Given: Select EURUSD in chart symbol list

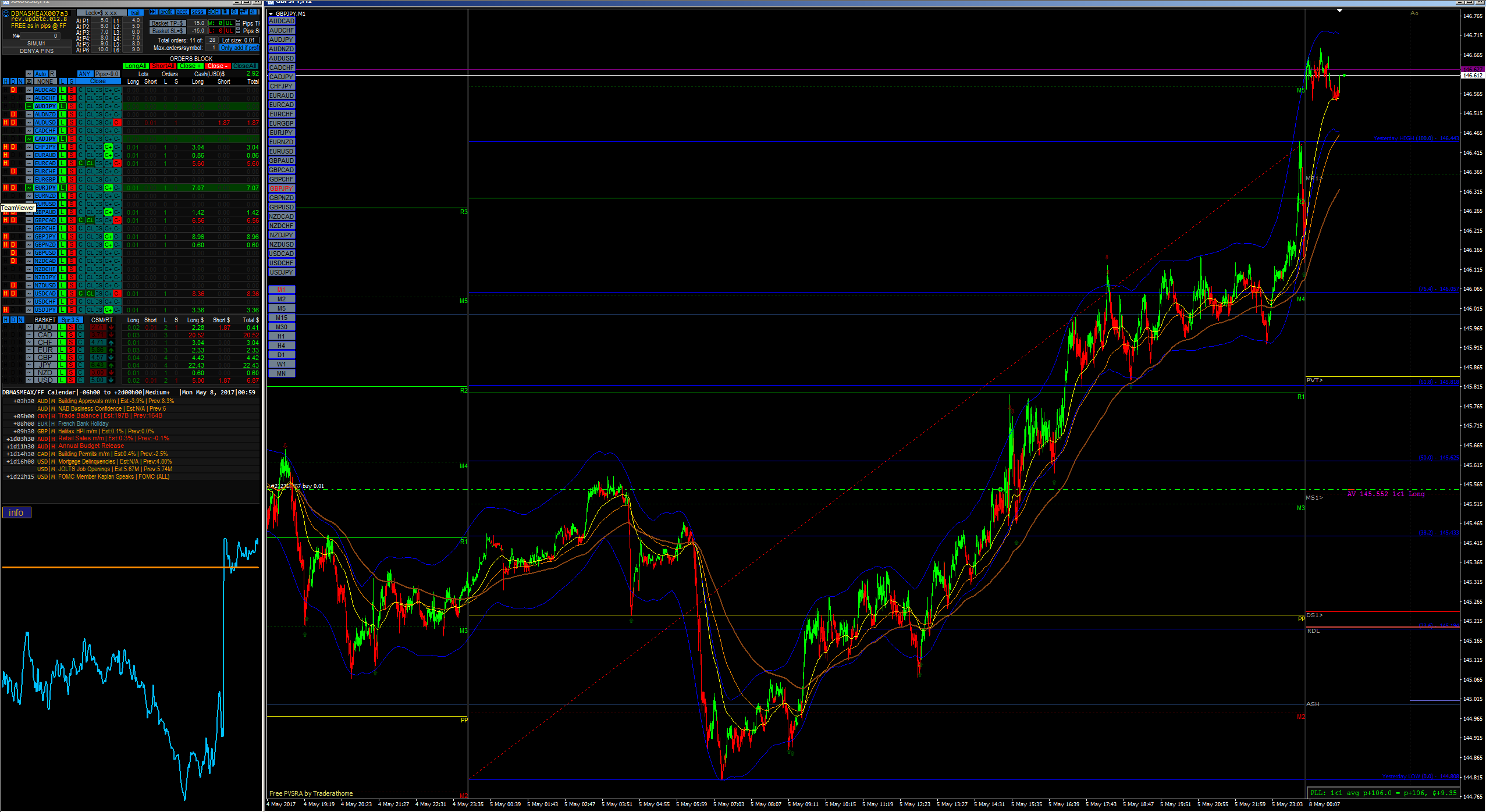Looking at the screenshot, I should click(282, 151).
